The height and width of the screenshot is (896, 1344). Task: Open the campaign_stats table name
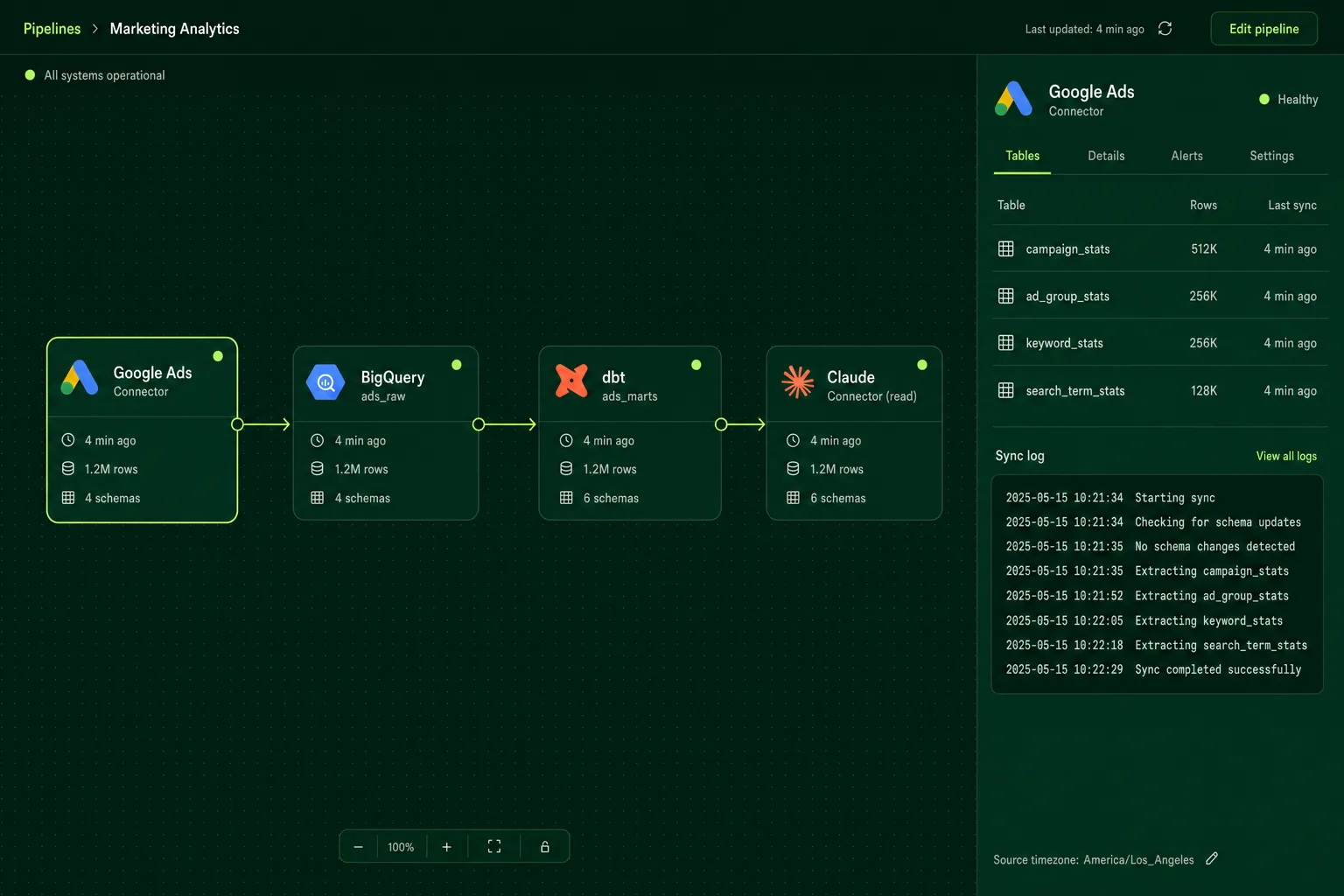(1067, 249)
